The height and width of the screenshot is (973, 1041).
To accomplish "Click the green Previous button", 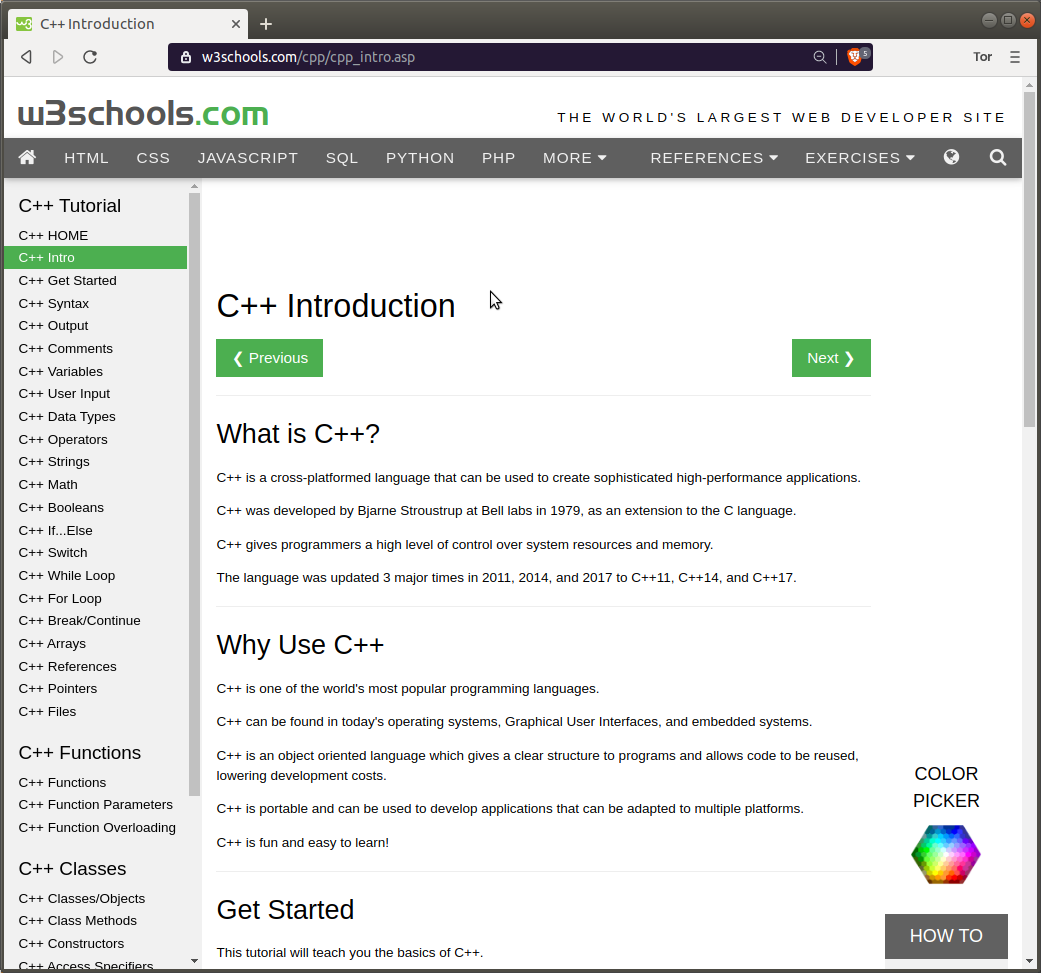I will pyautogui.click(x=270, y=358).
